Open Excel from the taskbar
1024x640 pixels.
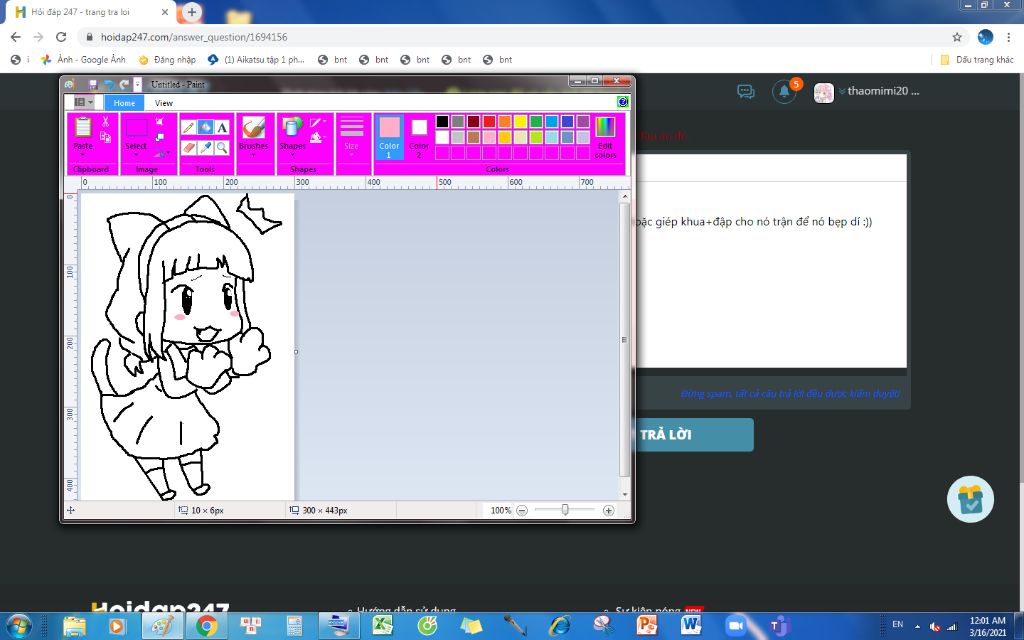(382, 626)
